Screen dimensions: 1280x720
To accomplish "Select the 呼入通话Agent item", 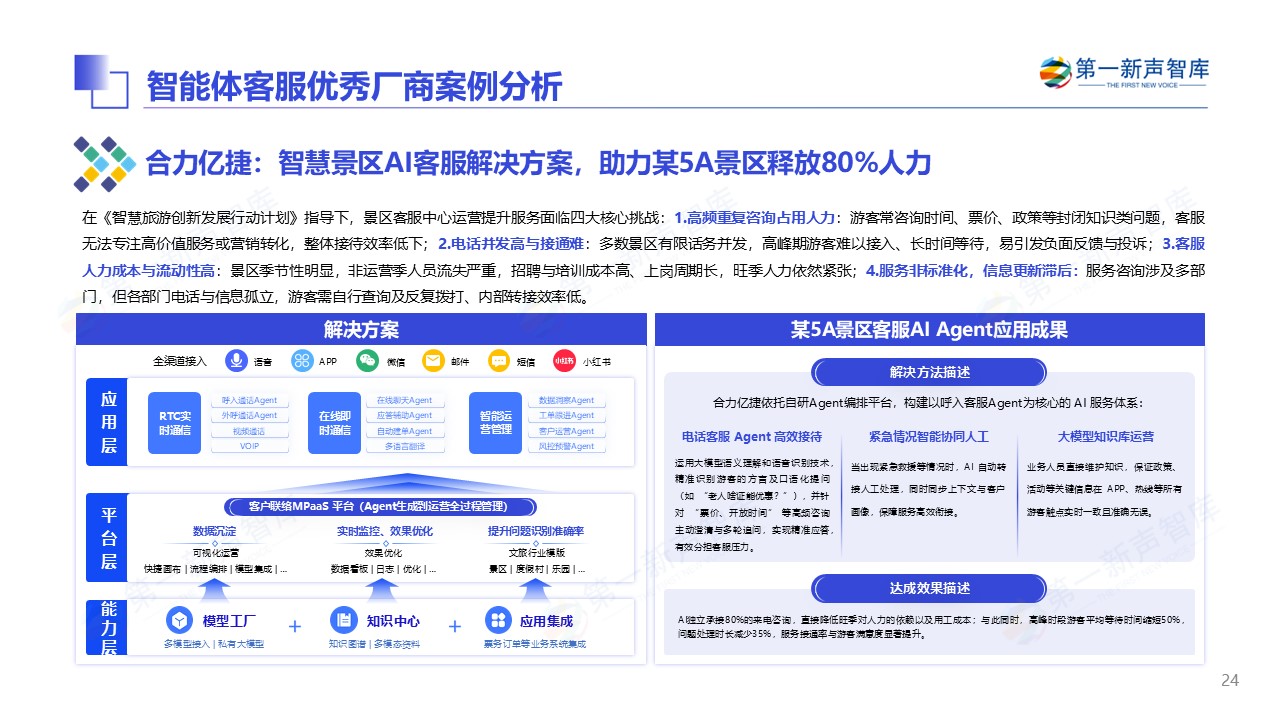I will coord(249,400).
